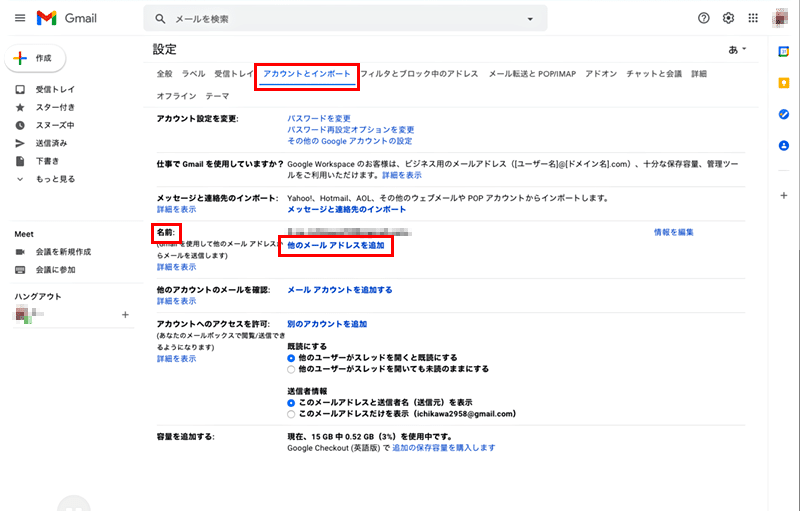Image resolution: width=800 pixels, height=511 pixels.
Task: Click the パスワードを変更 link
Action: 319,118
